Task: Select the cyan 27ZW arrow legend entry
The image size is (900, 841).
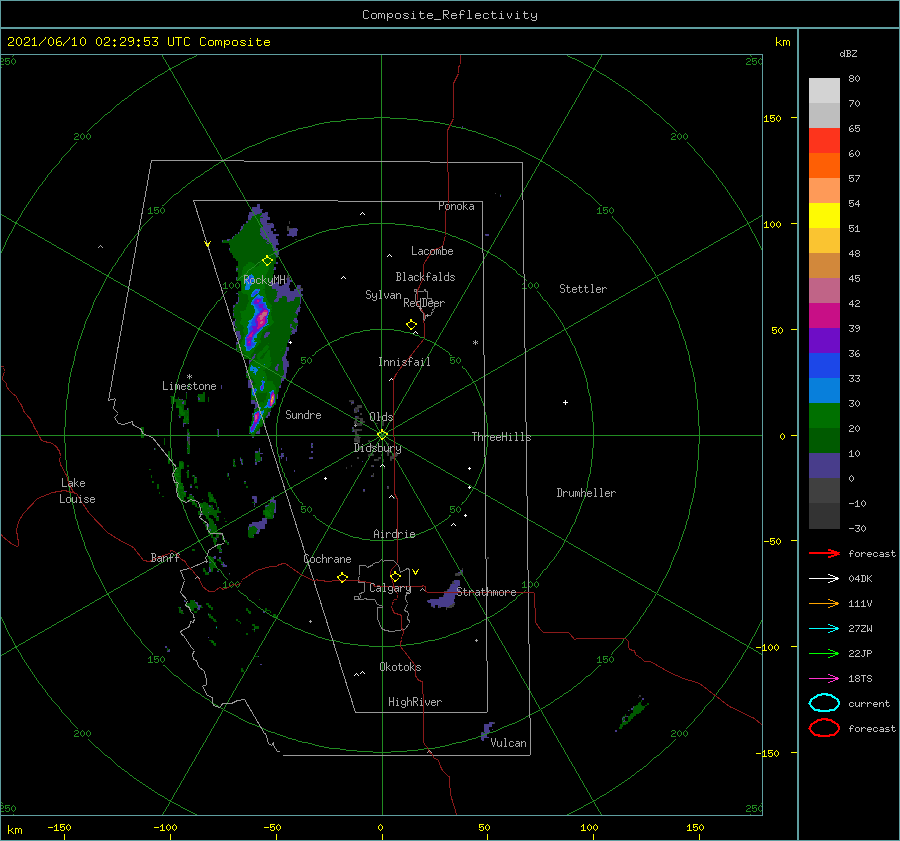Action: tap(824, 629)
